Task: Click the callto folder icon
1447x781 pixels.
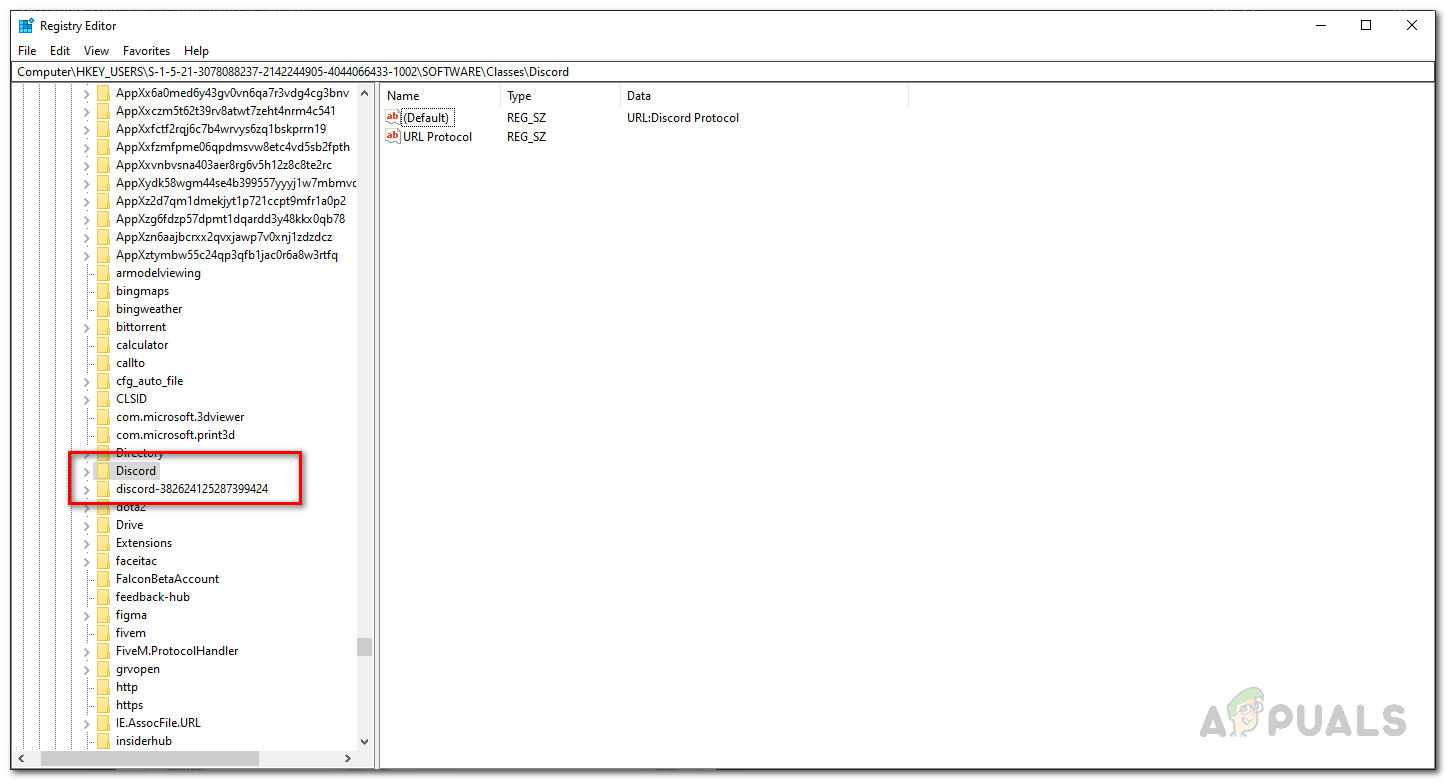Action: [102, 363]
